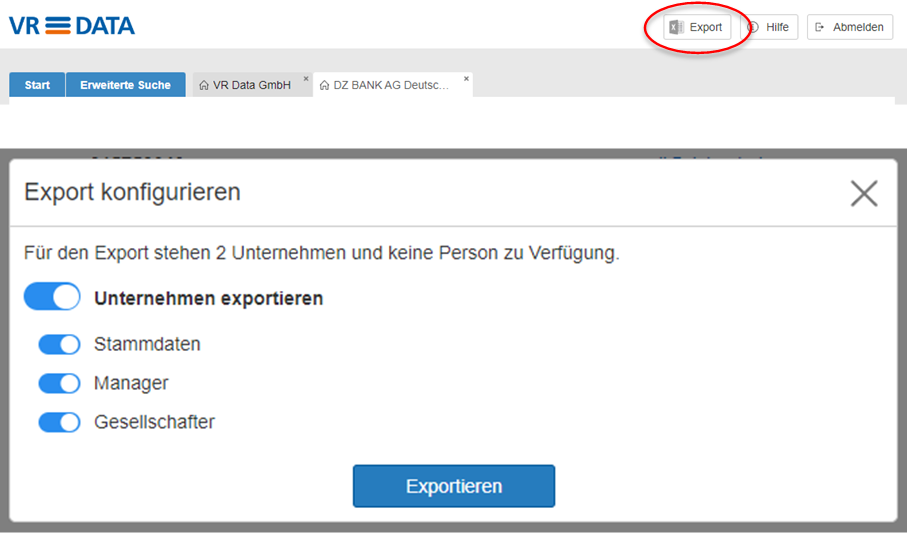Screen dimensions: 907x535
Task: Close the DZ BANK AG Deutsc... tab
Action: click(x=466, y=78)
